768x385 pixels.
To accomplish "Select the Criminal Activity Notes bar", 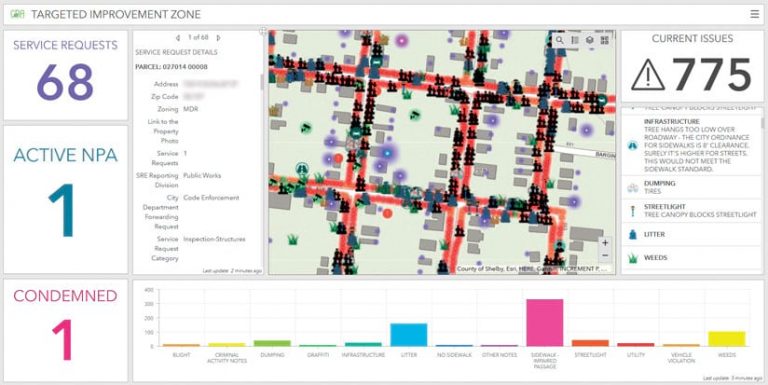I will pyautogui.click(x=227, y=344).
